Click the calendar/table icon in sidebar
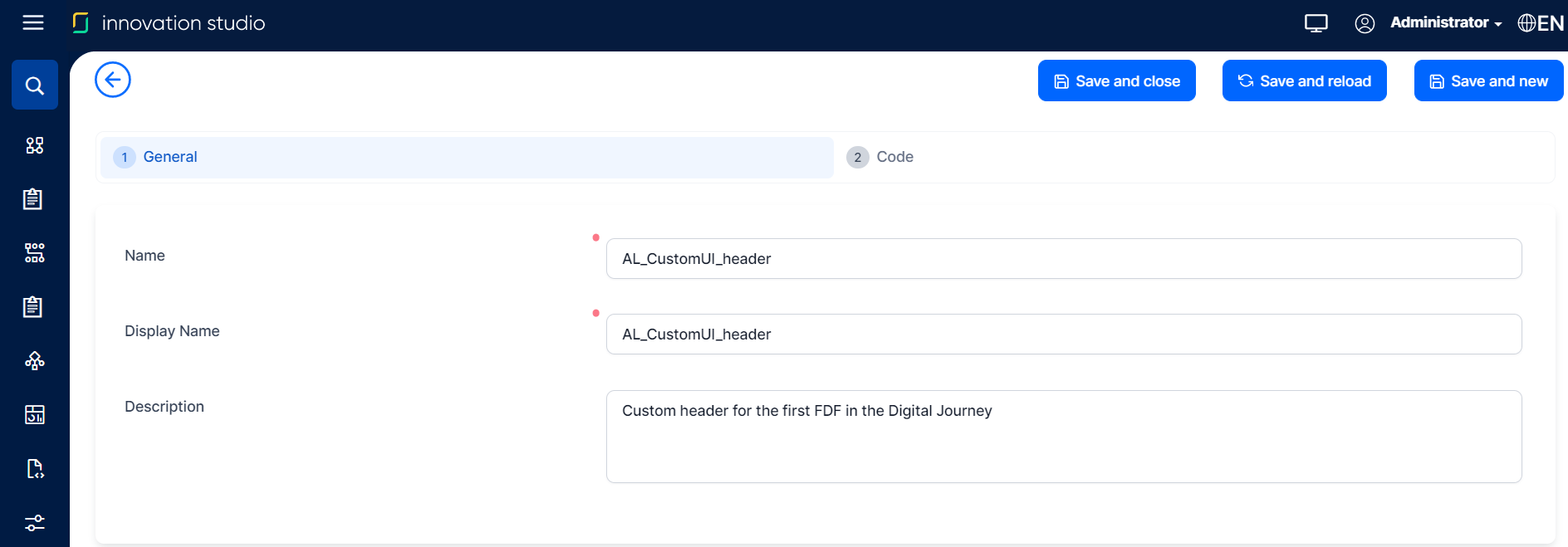This screenshot has height=547, width=1568. [x=34, y=414]
